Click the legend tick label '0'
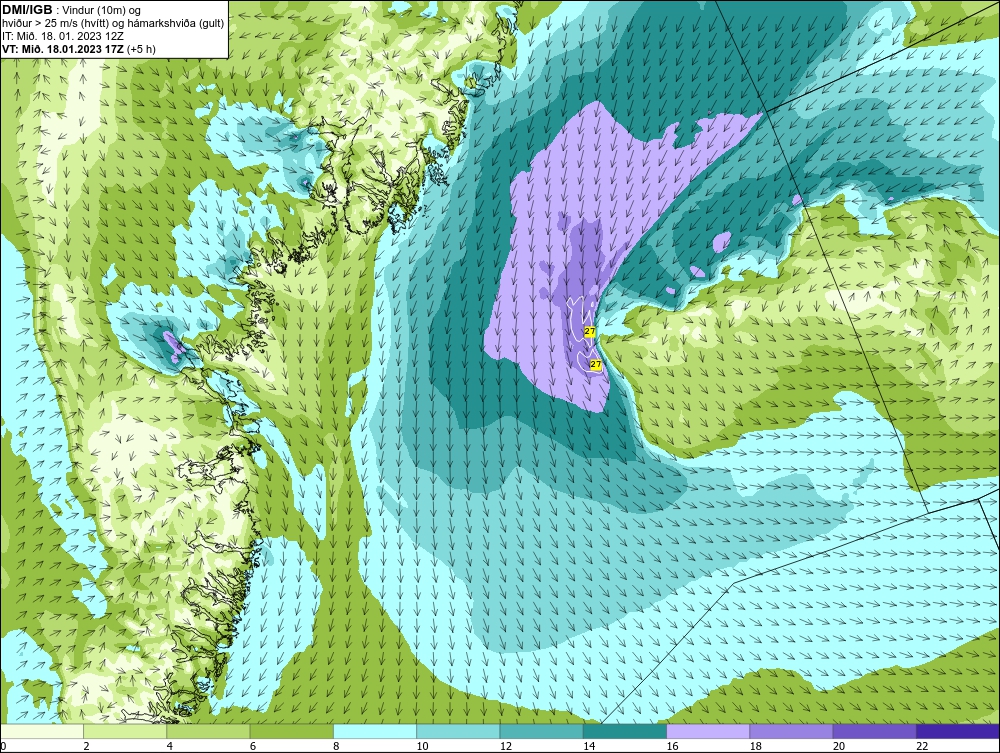 click(x=3, y=747)
